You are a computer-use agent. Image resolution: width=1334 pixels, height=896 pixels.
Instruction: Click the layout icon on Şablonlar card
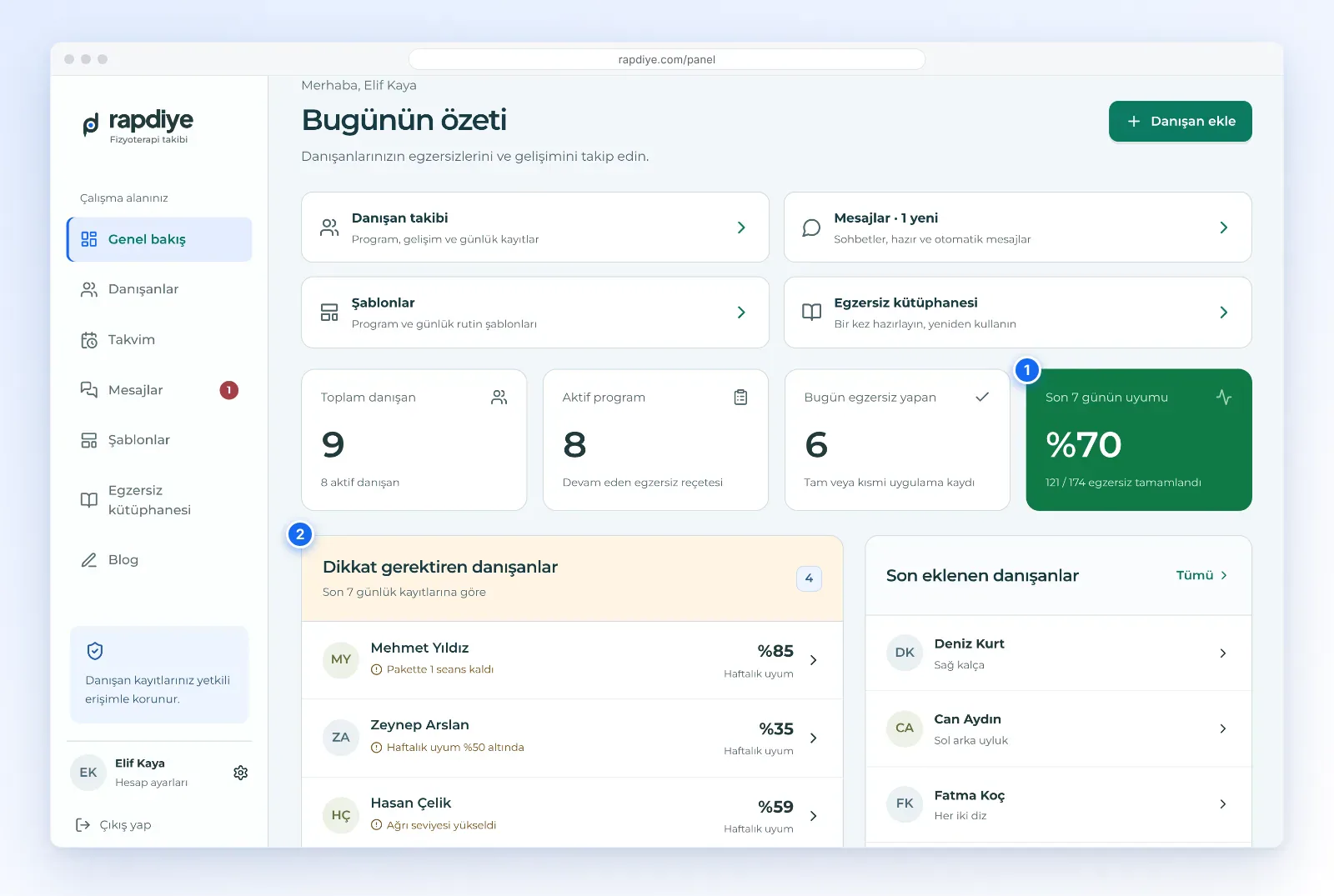click(329, 313)
